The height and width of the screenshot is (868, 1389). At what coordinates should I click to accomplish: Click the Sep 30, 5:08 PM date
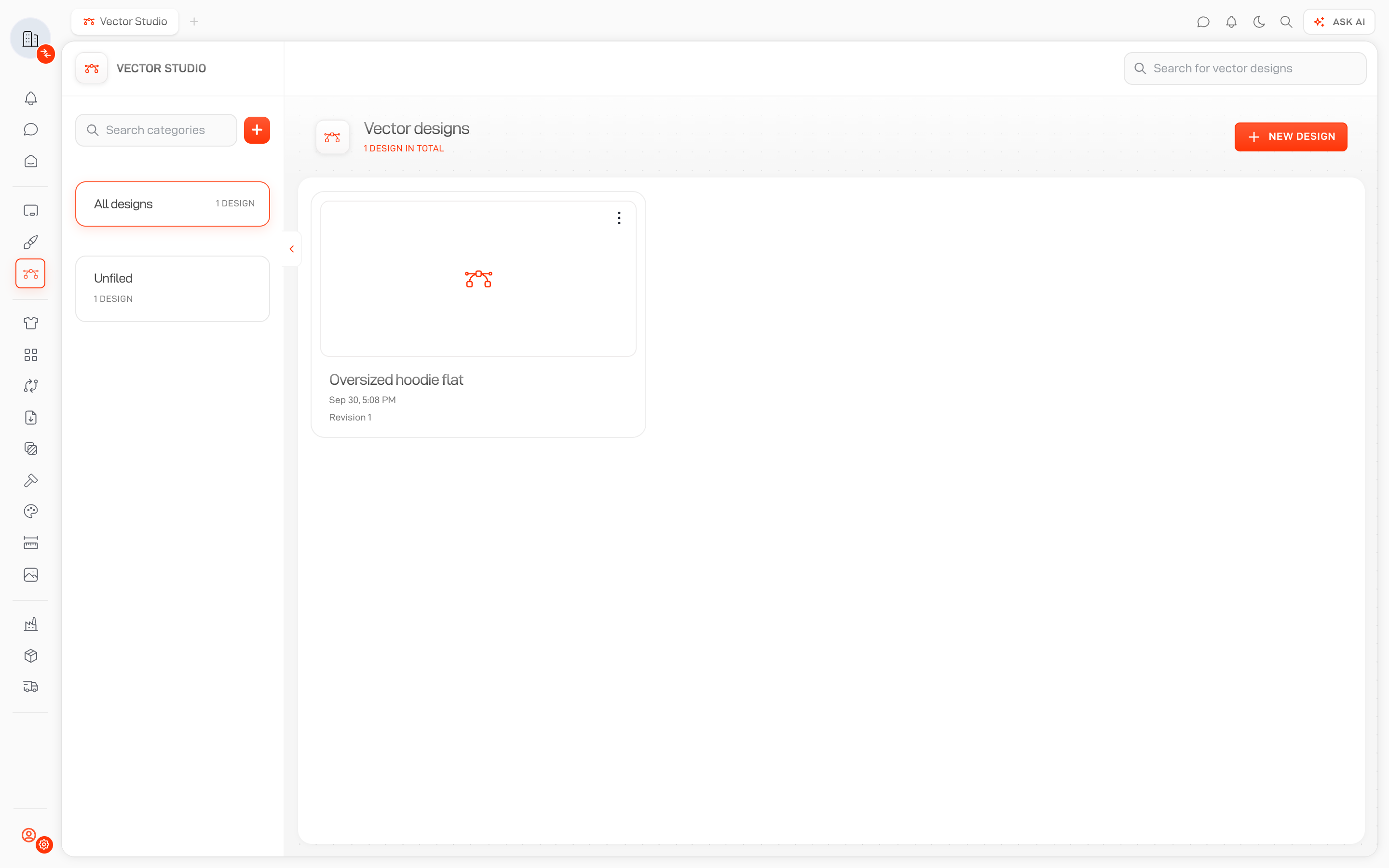[x=362, y=400]
